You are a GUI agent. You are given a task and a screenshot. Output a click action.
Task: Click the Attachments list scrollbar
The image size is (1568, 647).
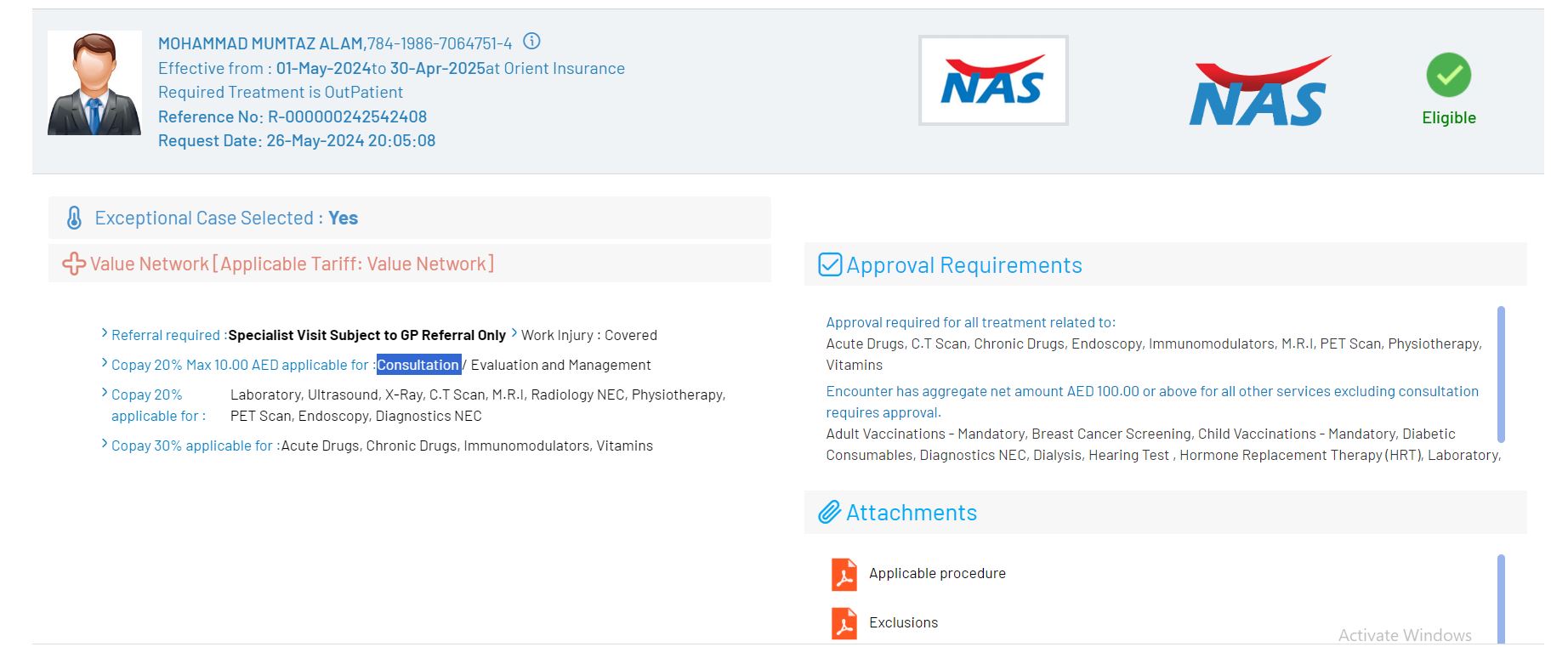(1501, 599)
